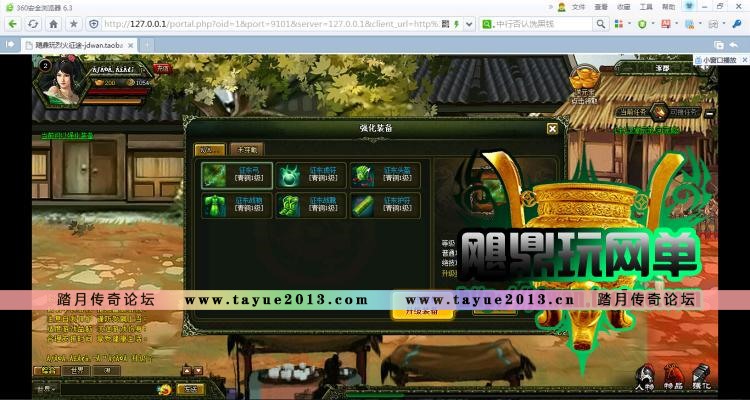Click the tab list windows icon

[x=718, y=45]
